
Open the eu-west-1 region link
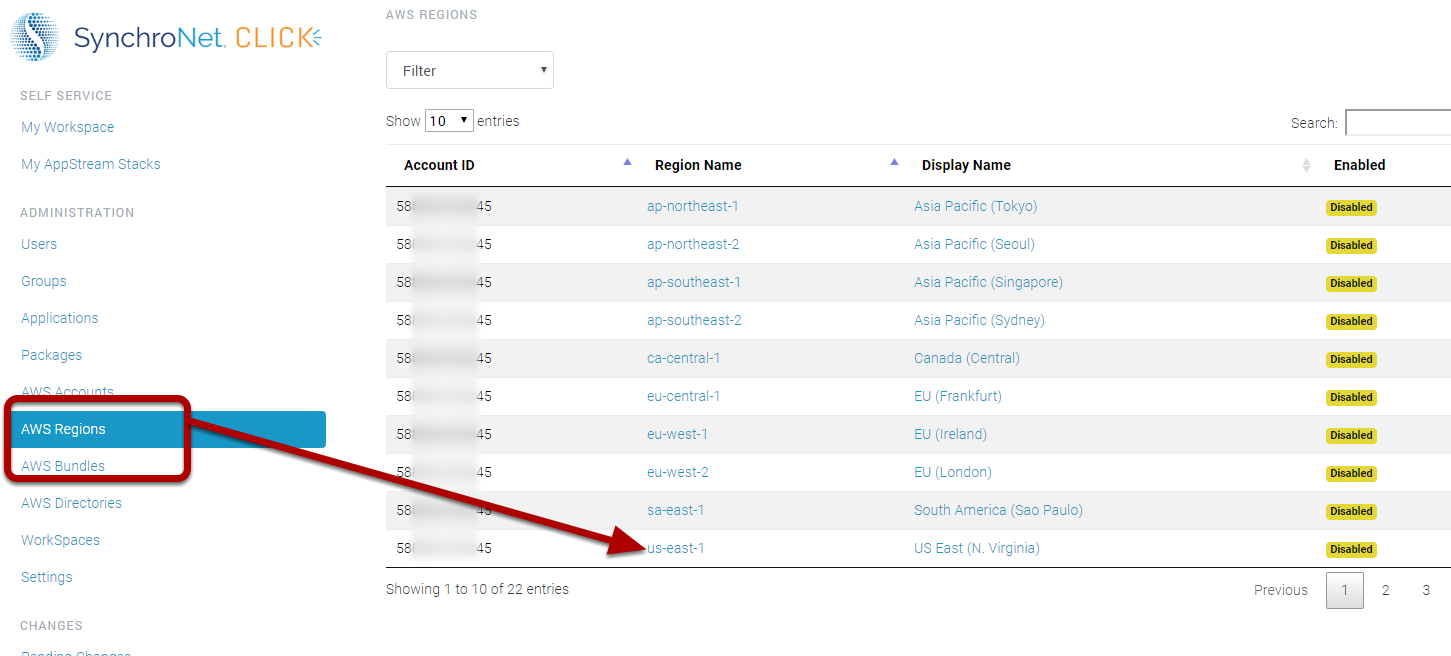[678, 434]
